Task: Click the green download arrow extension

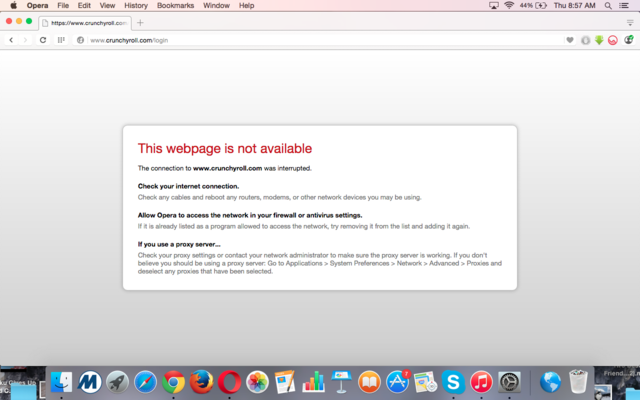Action: [599, 40]
